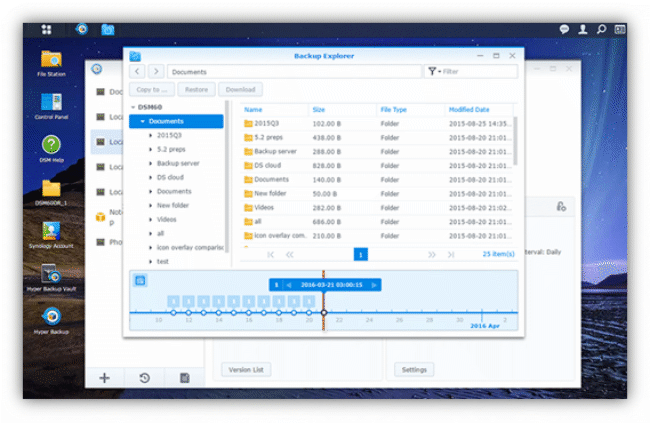The image size is (650, 423).
Task: Click the timeline version point at 12
Action: [x=189, y=312]
